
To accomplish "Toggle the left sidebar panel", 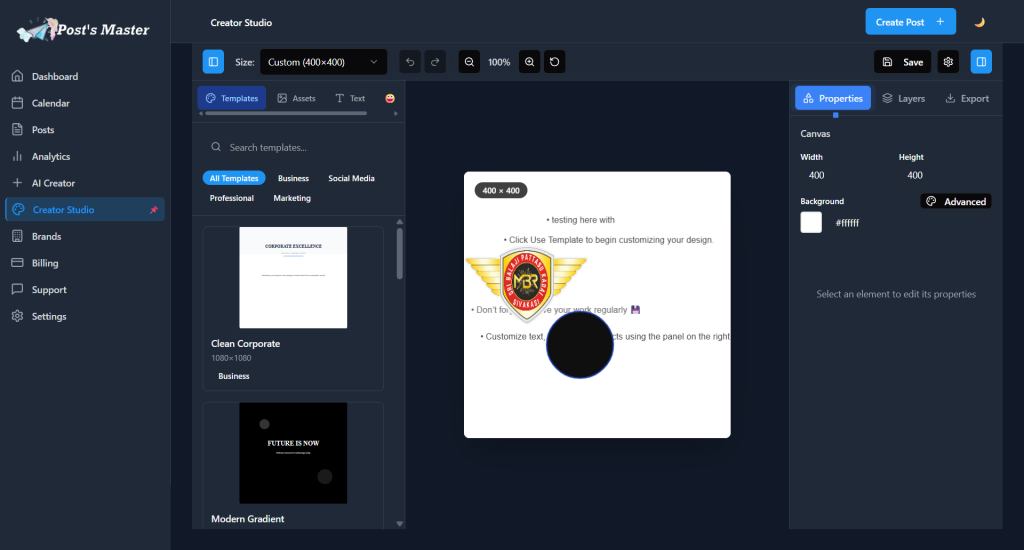I will click(213, 62).
